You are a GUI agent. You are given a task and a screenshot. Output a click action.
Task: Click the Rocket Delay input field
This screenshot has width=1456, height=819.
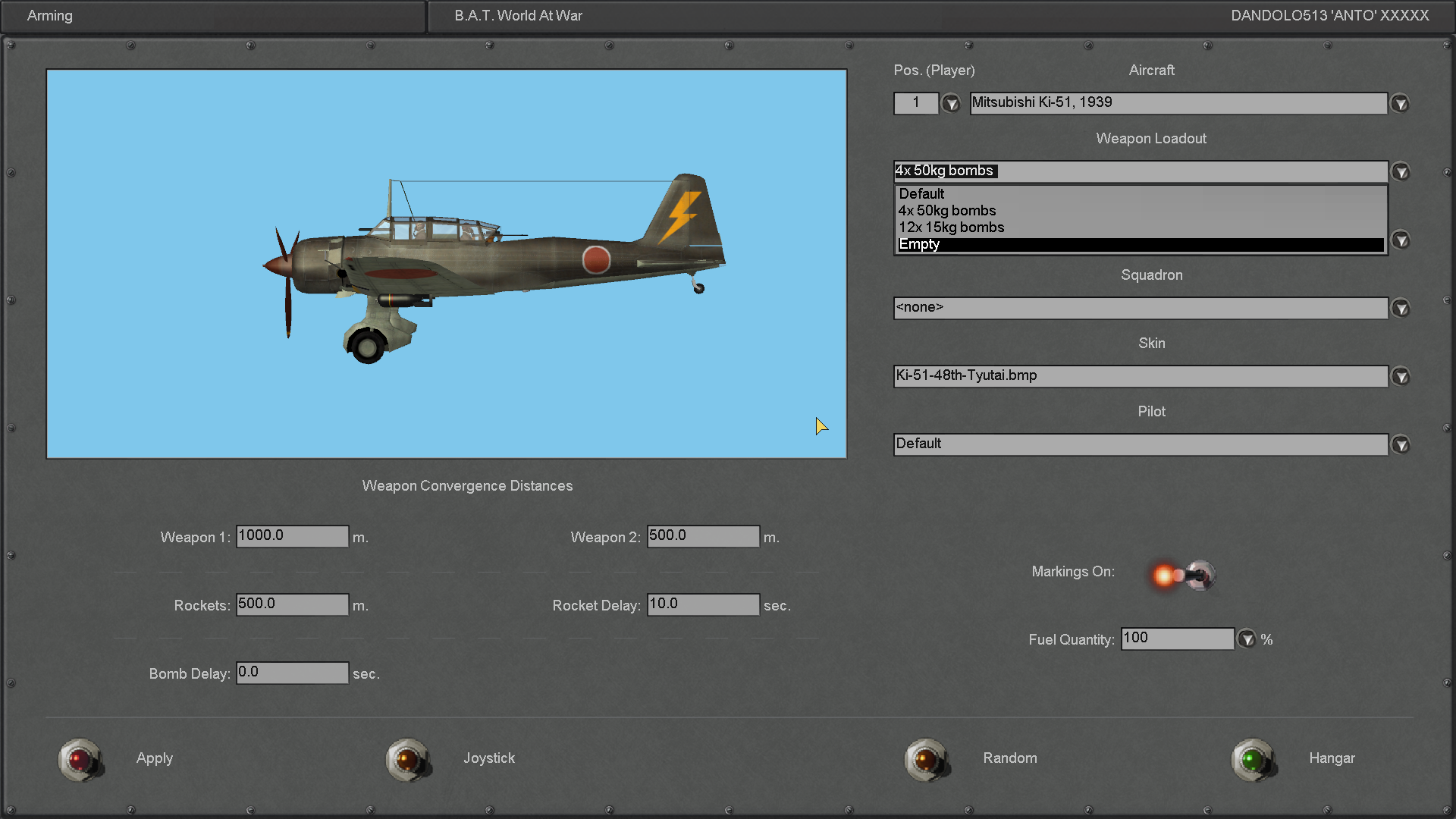coord(702,604)
